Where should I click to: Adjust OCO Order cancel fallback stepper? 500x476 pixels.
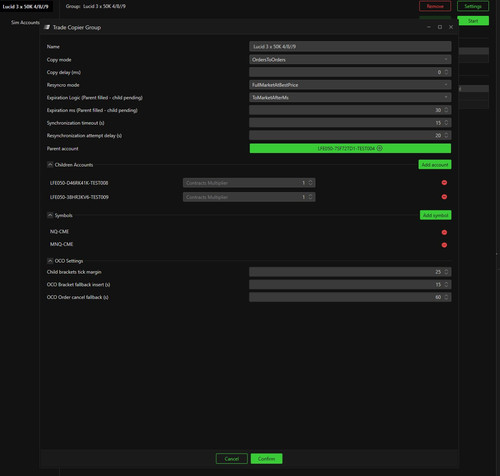446,297
